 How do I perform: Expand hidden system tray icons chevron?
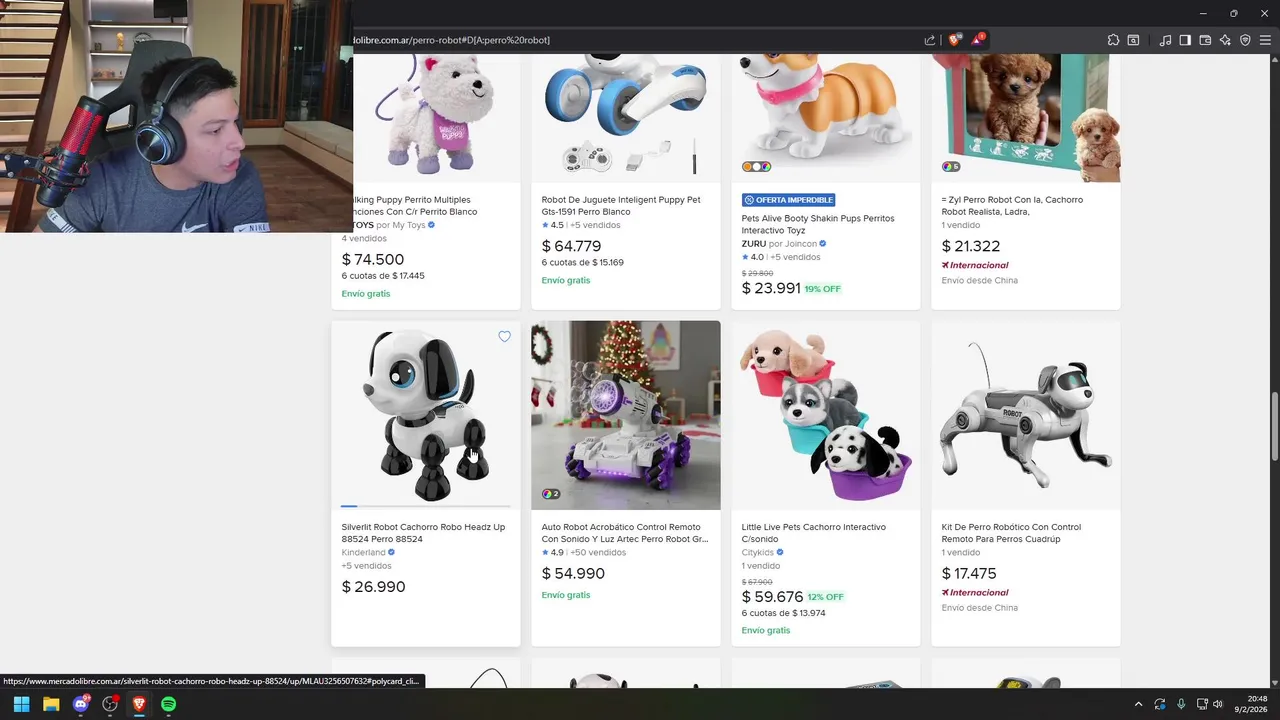(1138, 704)
